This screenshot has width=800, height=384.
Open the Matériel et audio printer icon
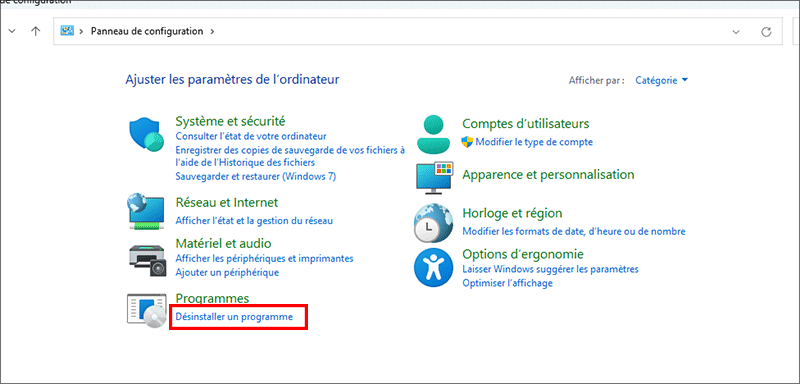pos(147,260)
